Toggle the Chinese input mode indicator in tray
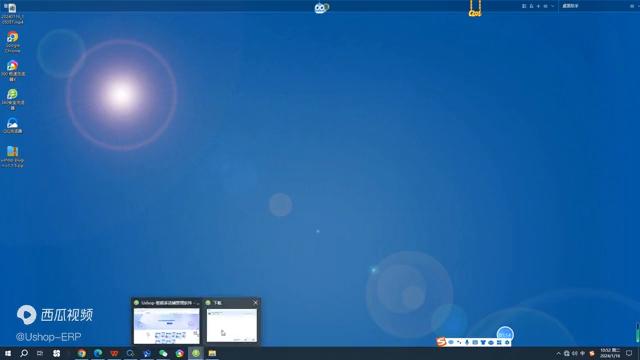The image size is (640, 360). pyautogui.click(x=582, y=353)
